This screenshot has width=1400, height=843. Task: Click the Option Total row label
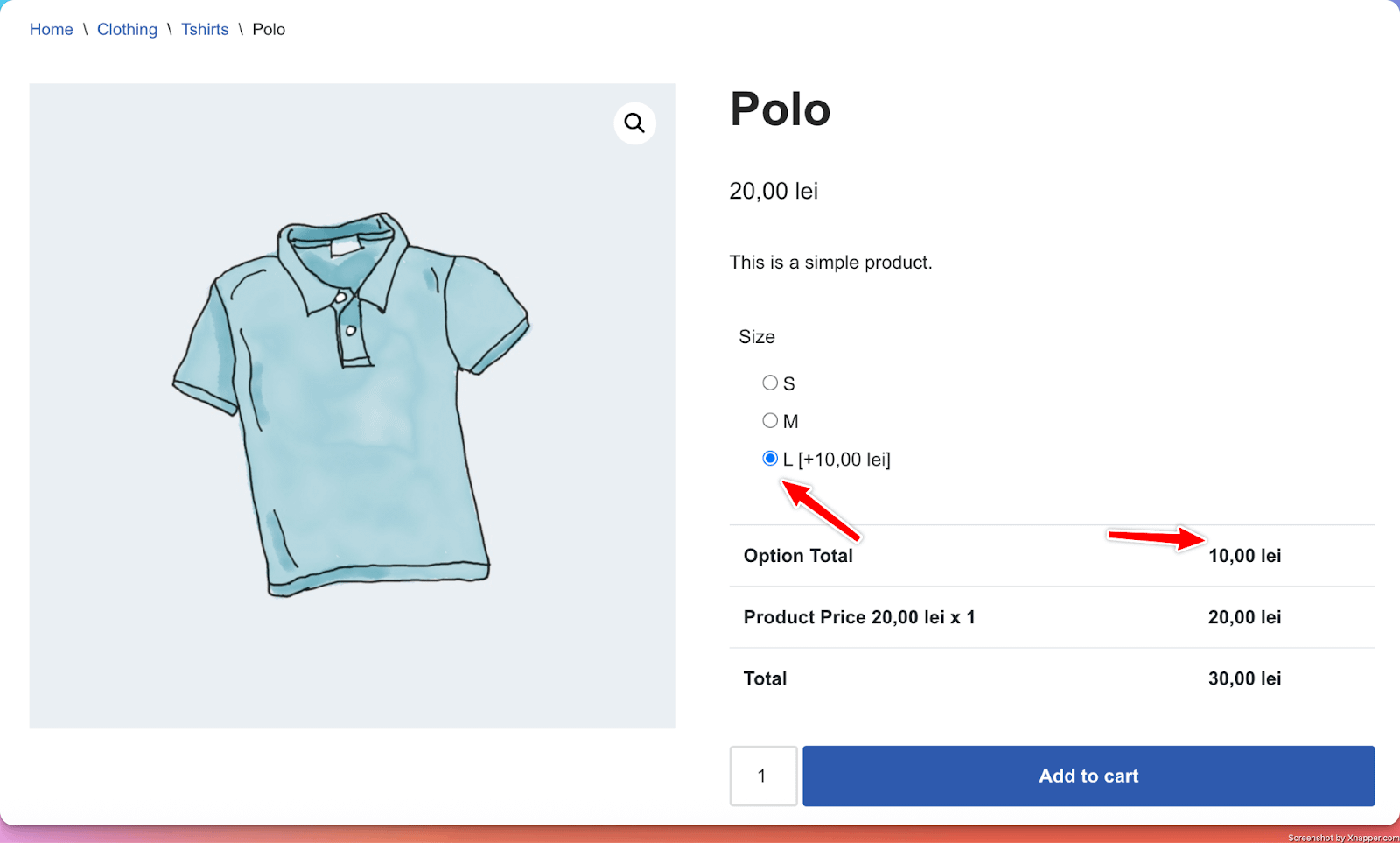pos(798,556)
